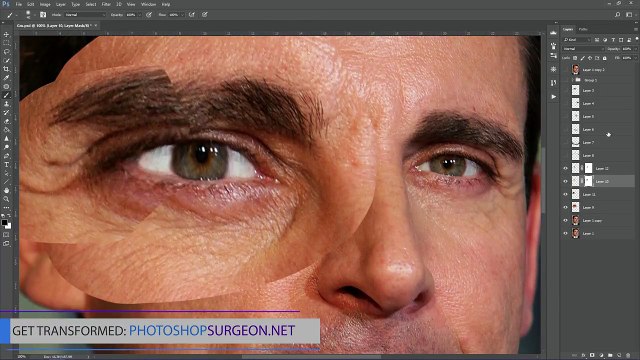Viewport: 640px width, 360px height.
Task: Open layer blend mode dropdown
Action: 583,49
